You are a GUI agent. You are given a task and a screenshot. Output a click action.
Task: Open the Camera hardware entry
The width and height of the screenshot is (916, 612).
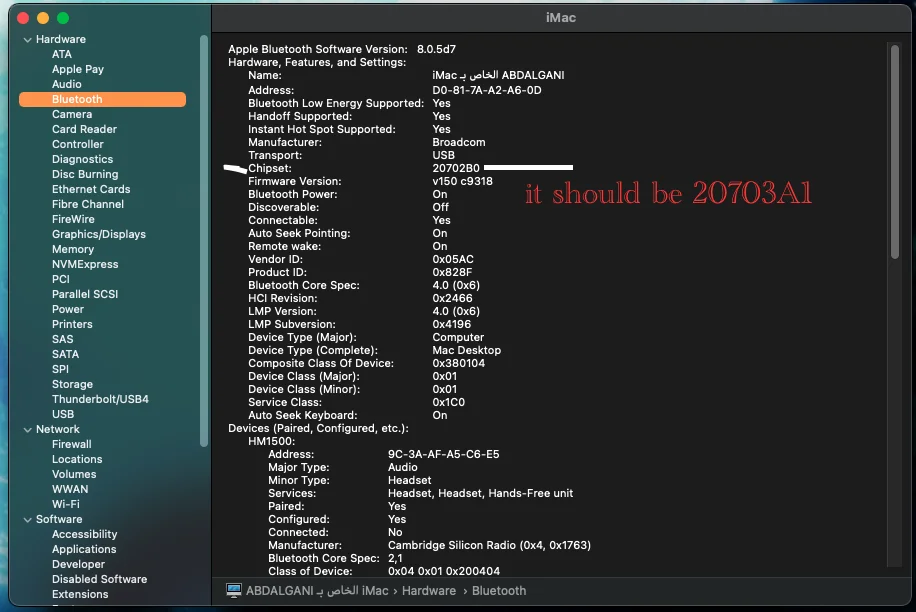(x=72, y=114)
